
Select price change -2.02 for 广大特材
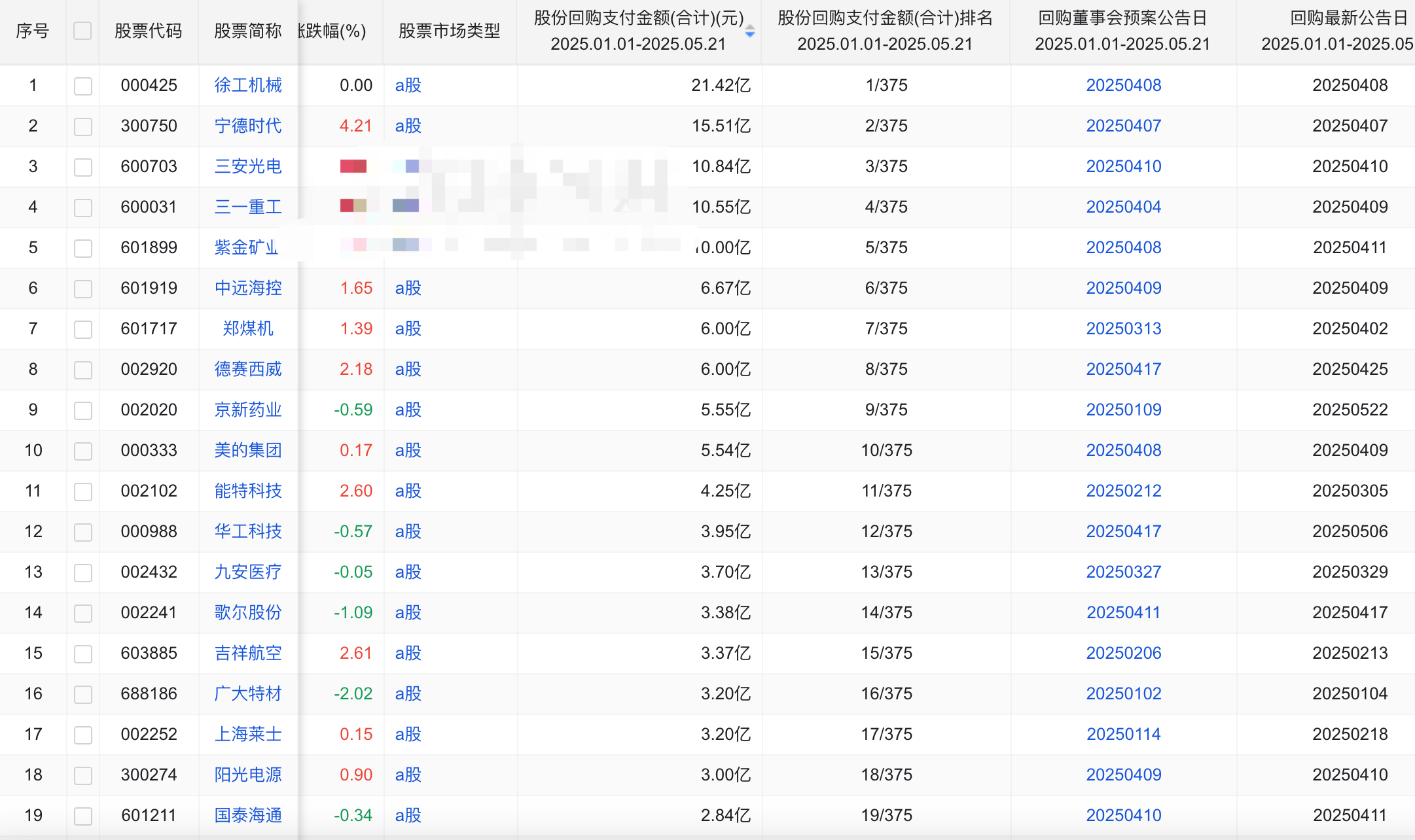[353, 693]
